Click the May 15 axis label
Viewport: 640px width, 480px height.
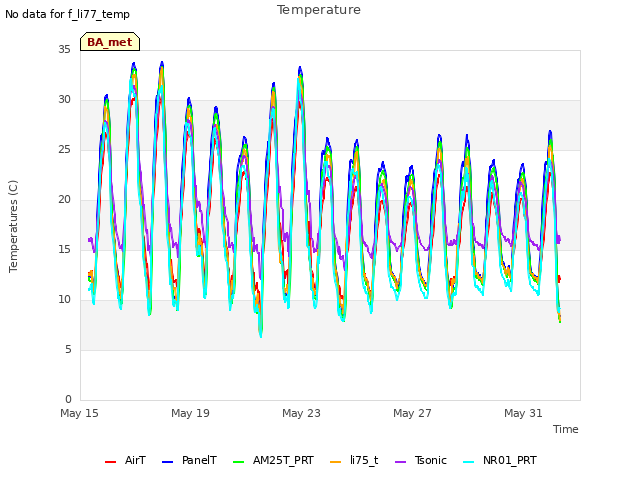point(79,413)
